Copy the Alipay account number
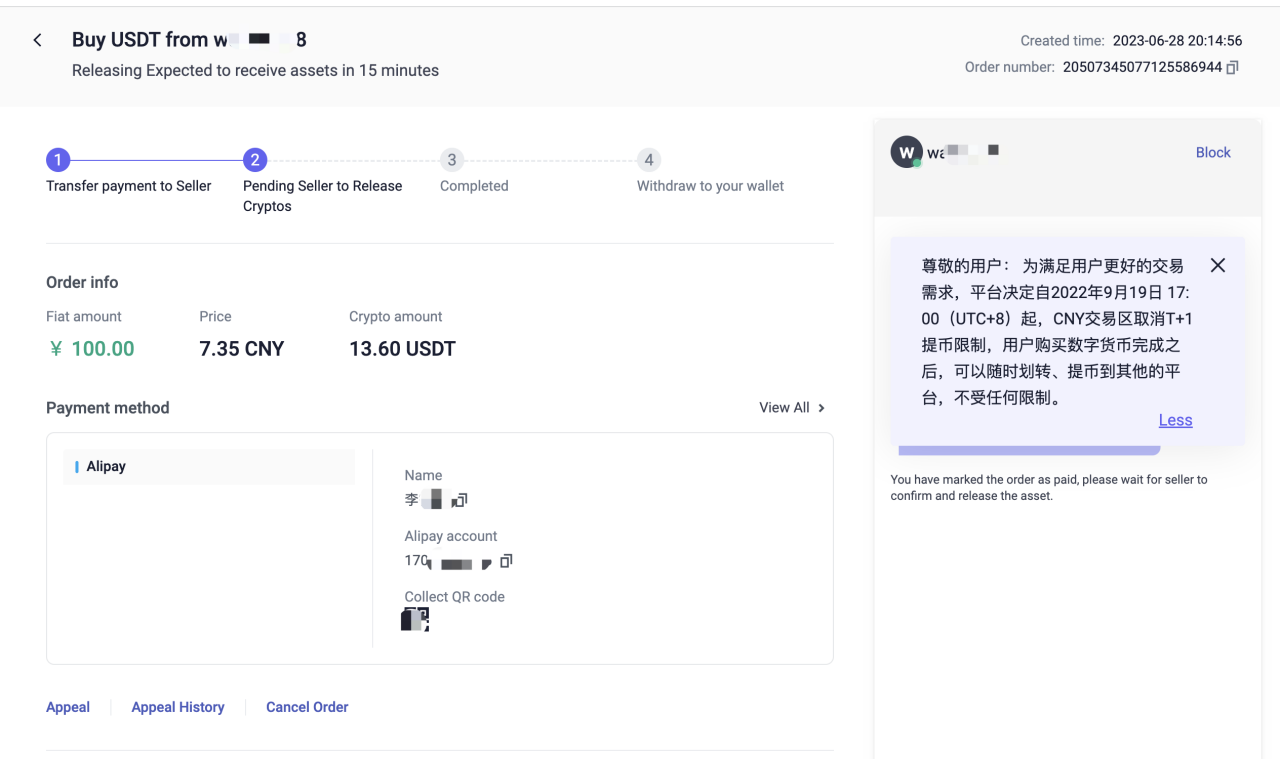Screen dimensions: 1280x759 [506, 561]
